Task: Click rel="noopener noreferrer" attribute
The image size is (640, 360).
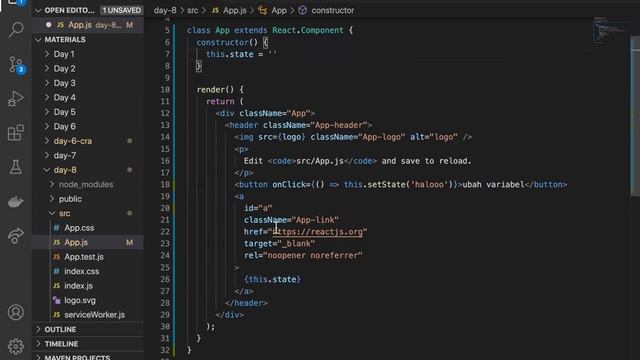Action: tap(303, 256)
